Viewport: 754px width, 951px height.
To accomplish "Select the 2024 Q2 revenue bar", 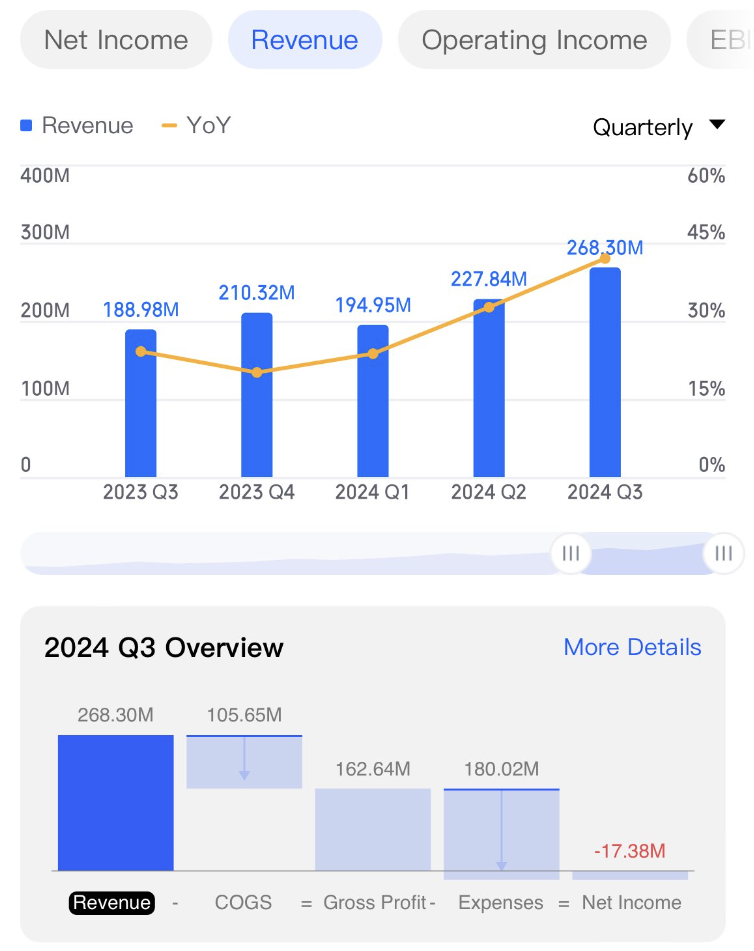I will pyautogui.click(x=489, y=388).
